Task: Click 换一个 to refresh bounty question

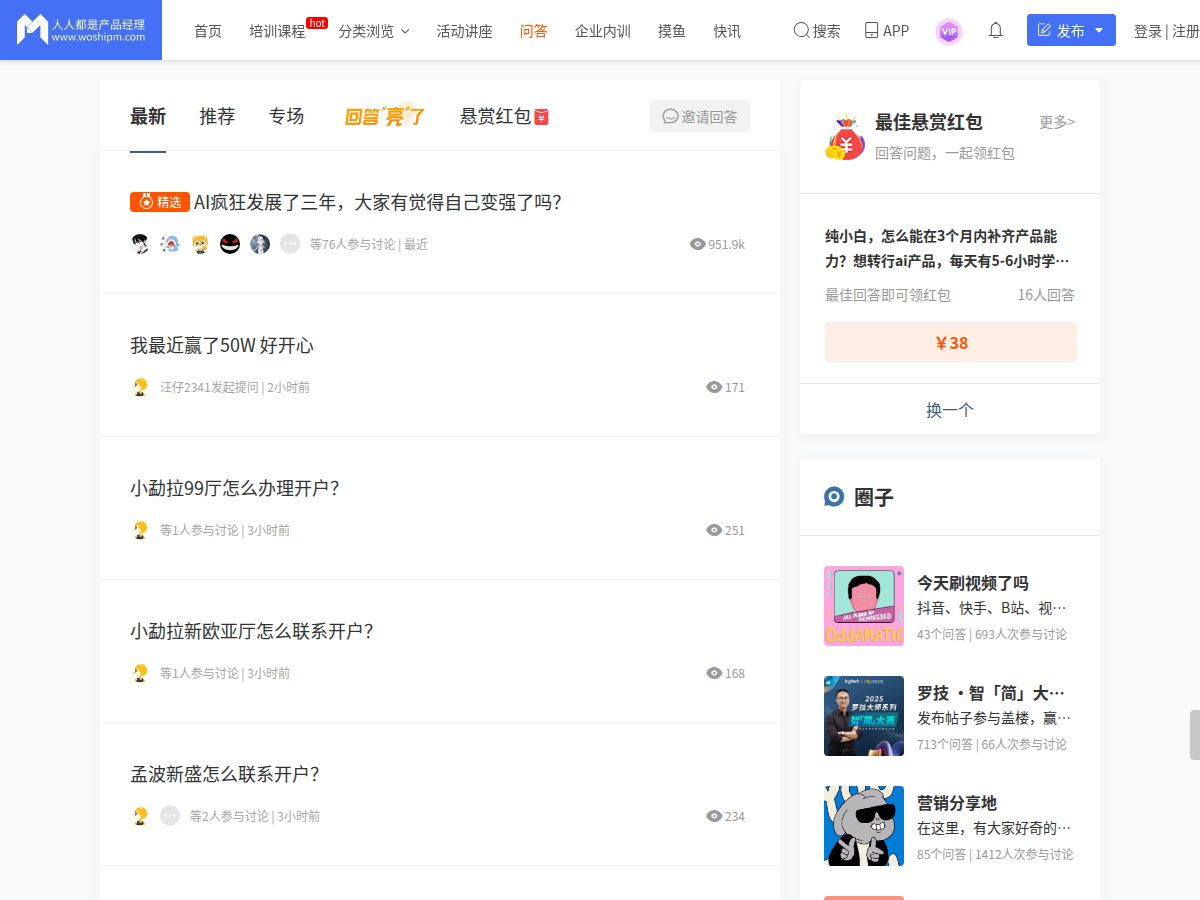Action: pos(950,410)
